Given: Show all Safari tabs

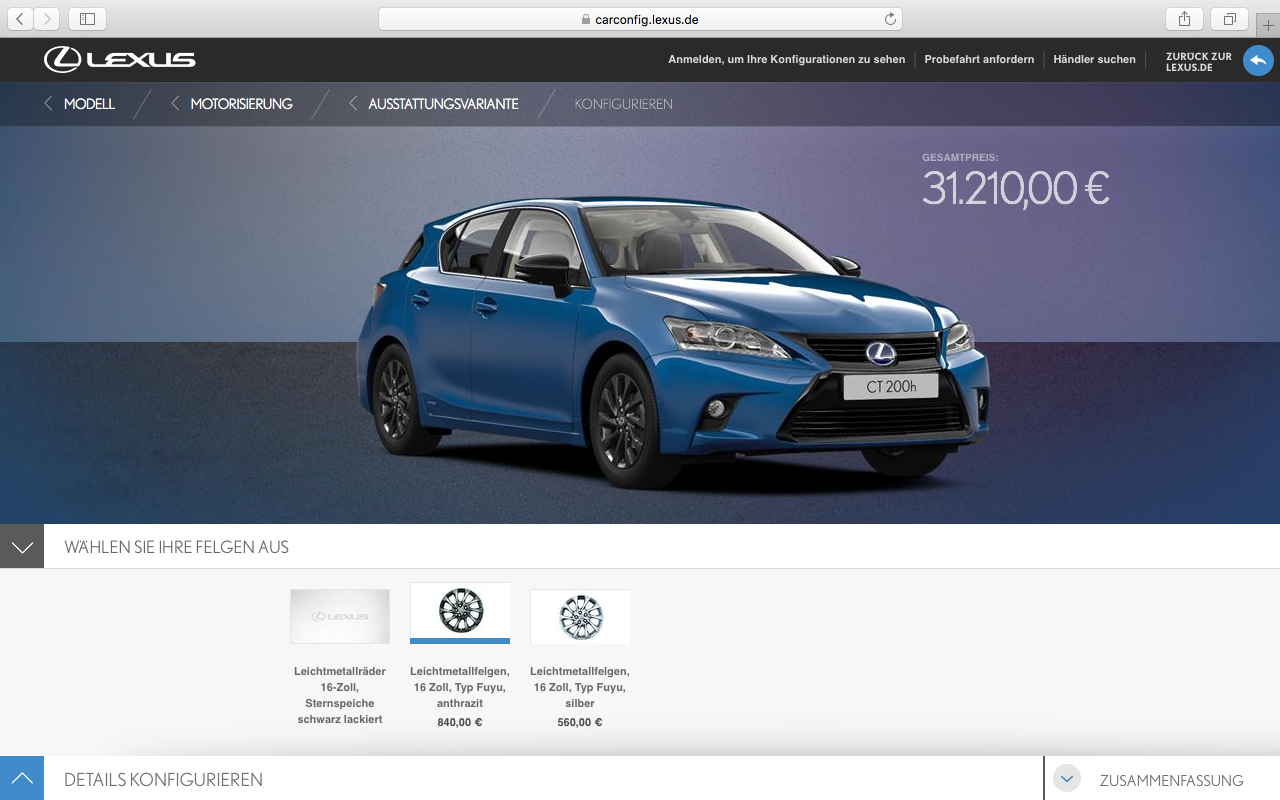Looking at the screenshot, I should [x=1229, y=19].
